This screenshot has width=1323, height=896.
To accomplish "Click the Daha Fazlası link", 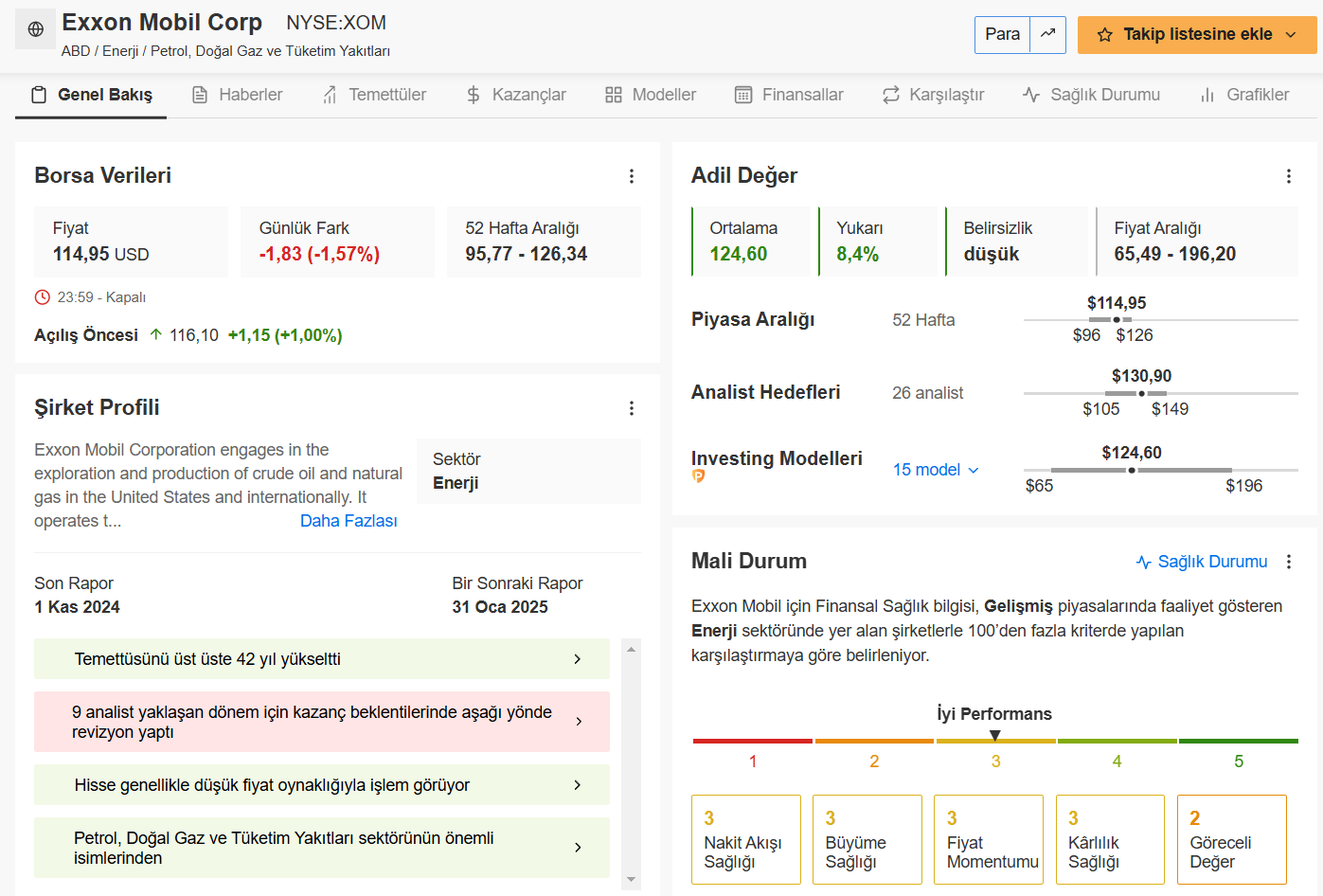I will (349, 521).
